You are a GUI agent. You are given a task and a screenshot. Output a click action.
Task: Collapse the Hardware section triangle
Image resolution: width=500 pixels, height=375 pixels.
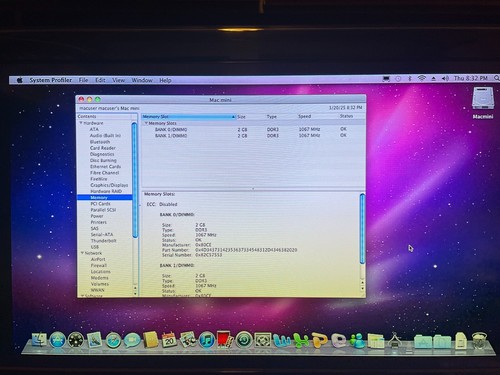point(81,123)
